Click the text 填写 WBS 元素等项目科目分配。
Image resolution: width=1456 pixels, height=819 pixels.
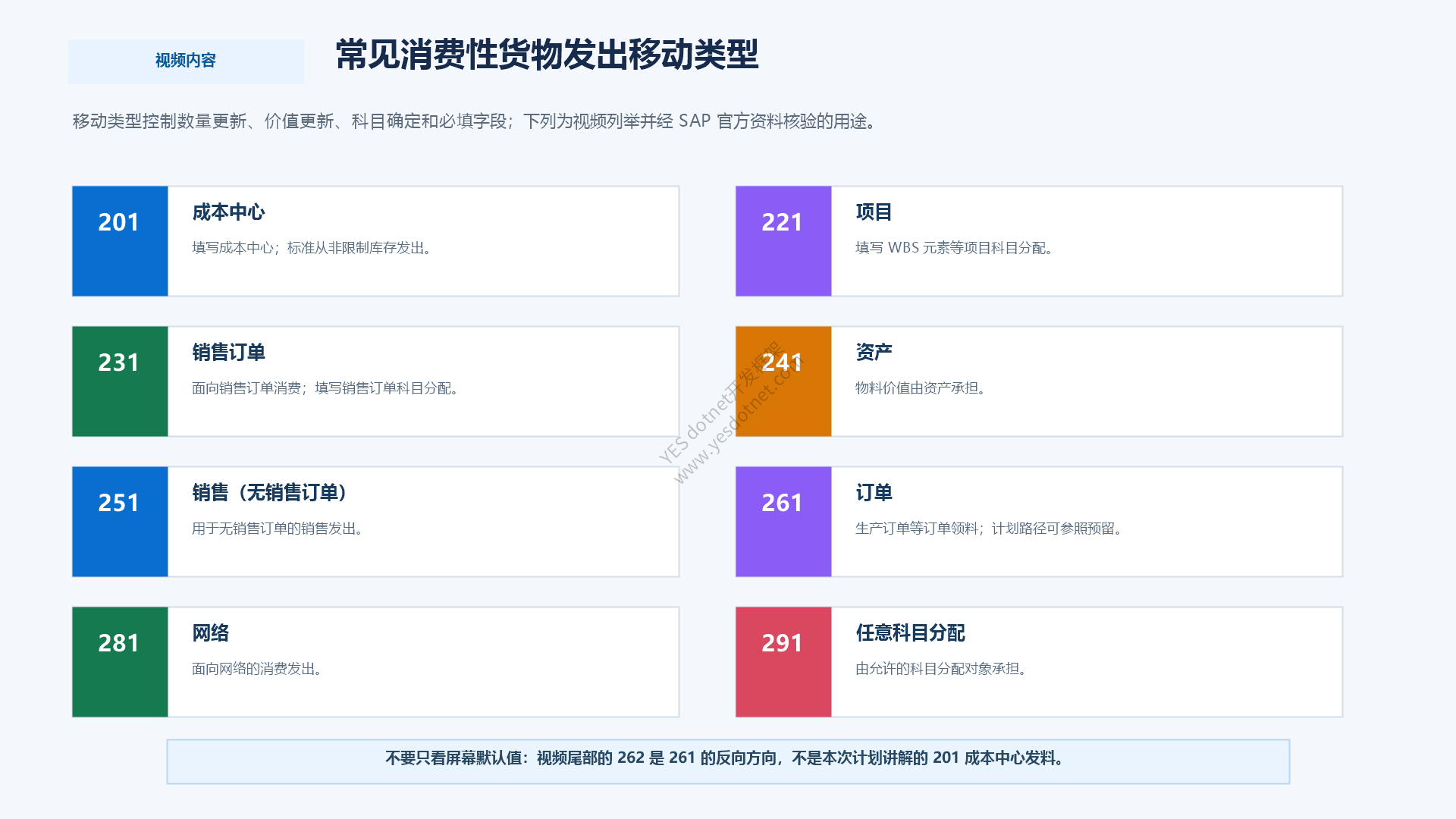click(955, 248)
